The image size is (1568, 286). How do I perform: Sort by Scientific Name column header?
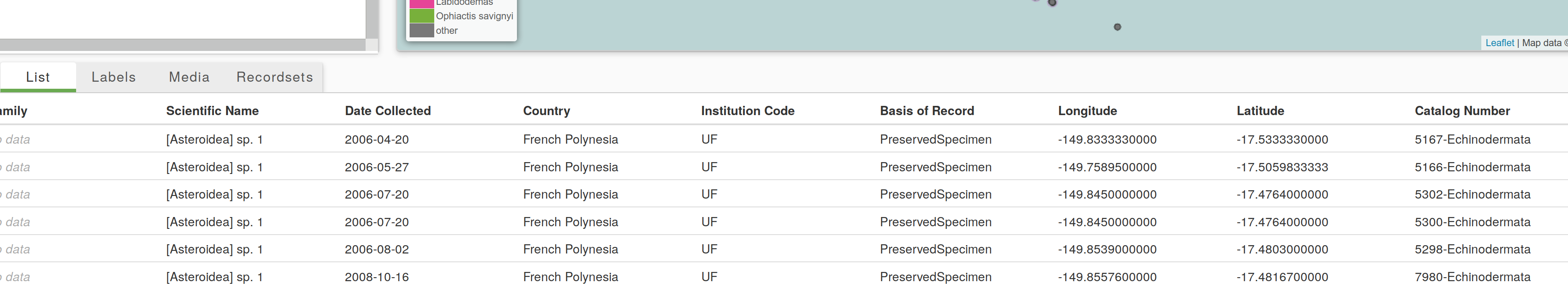[212, 111]
